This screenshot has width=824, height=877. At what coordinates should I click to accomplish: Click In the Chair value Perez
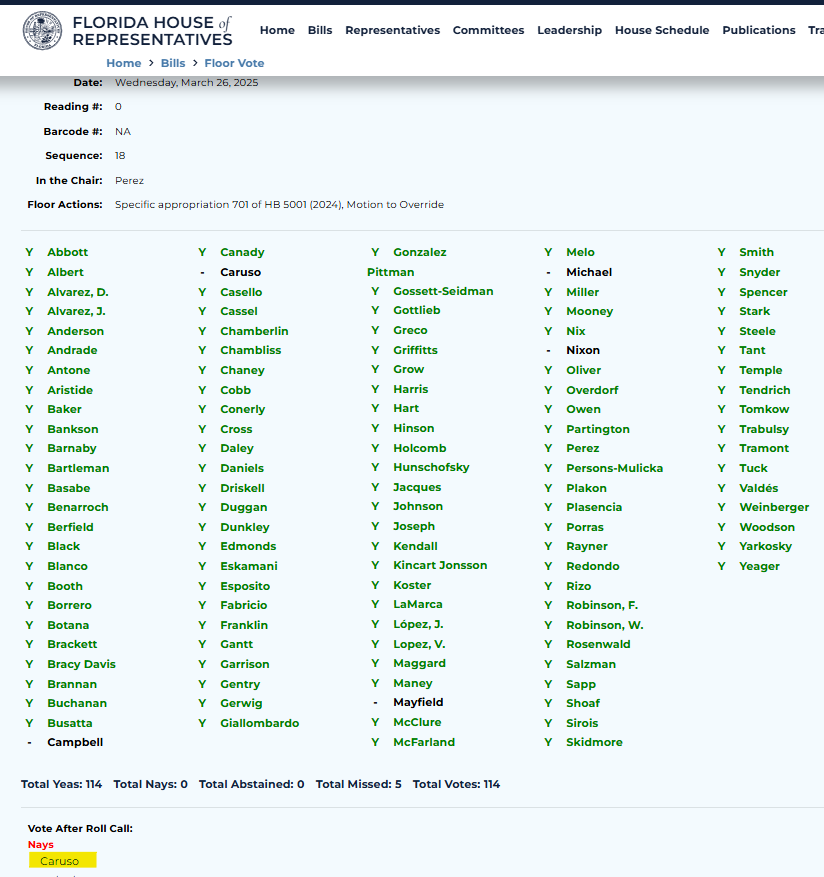coord(129,181)
